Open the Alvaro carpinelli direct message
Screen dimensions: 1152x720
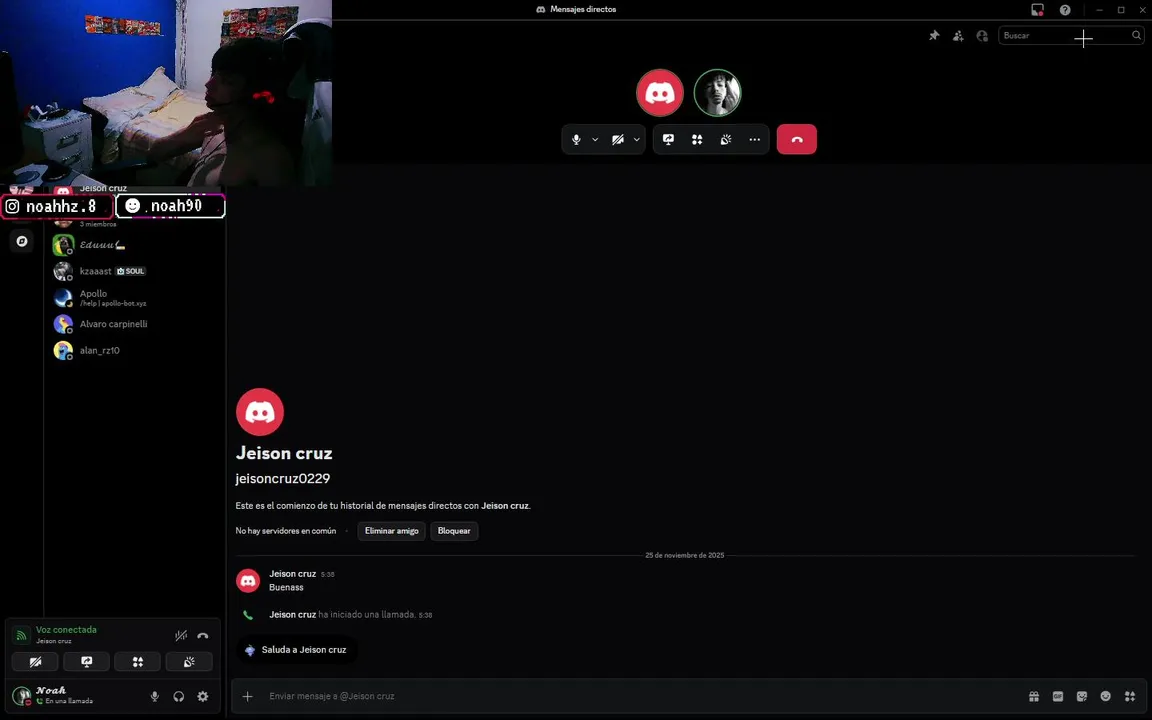tap(134, 324)
